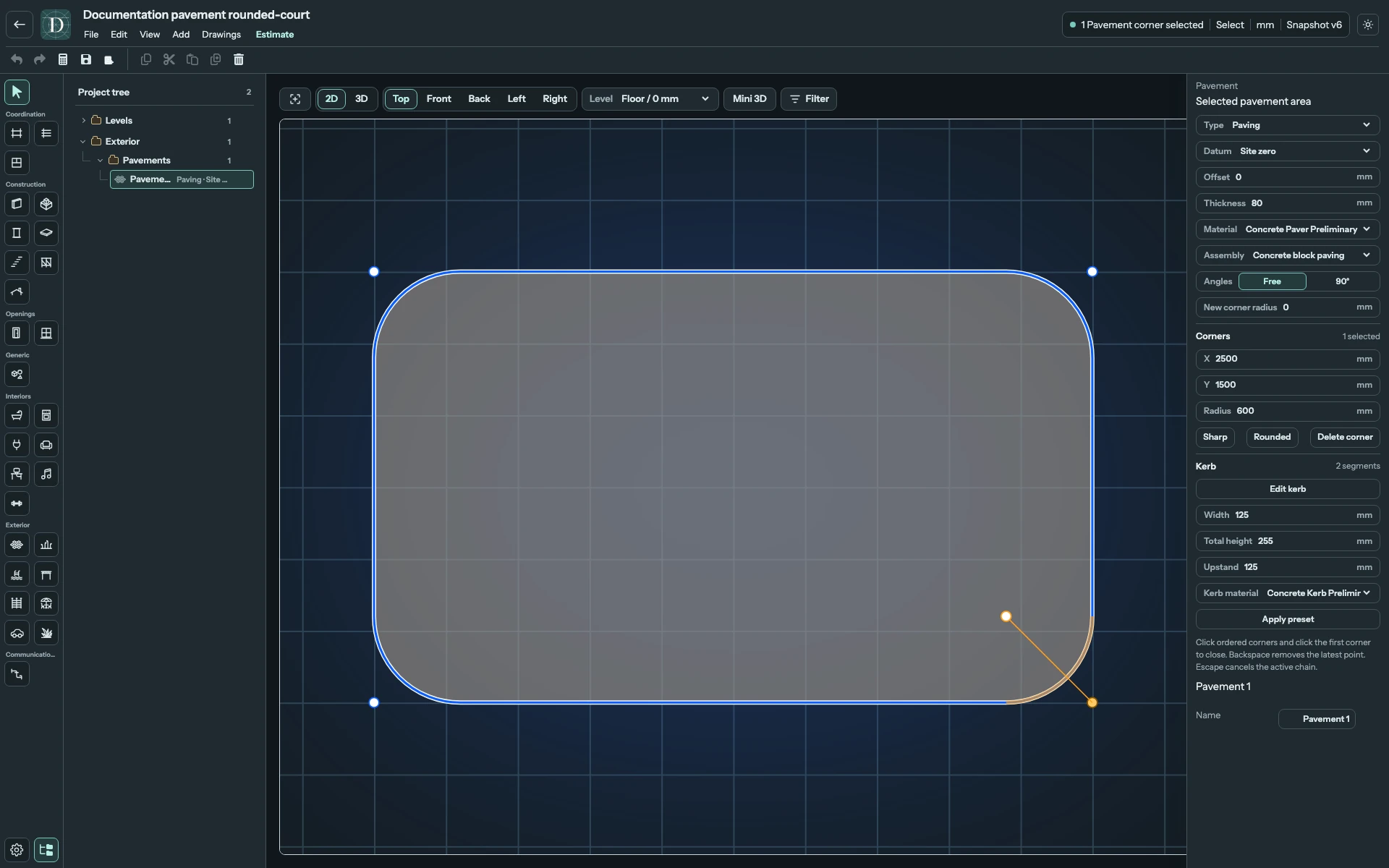
Task: Choose the stairs tool
Action: click(x=17, y=262)
